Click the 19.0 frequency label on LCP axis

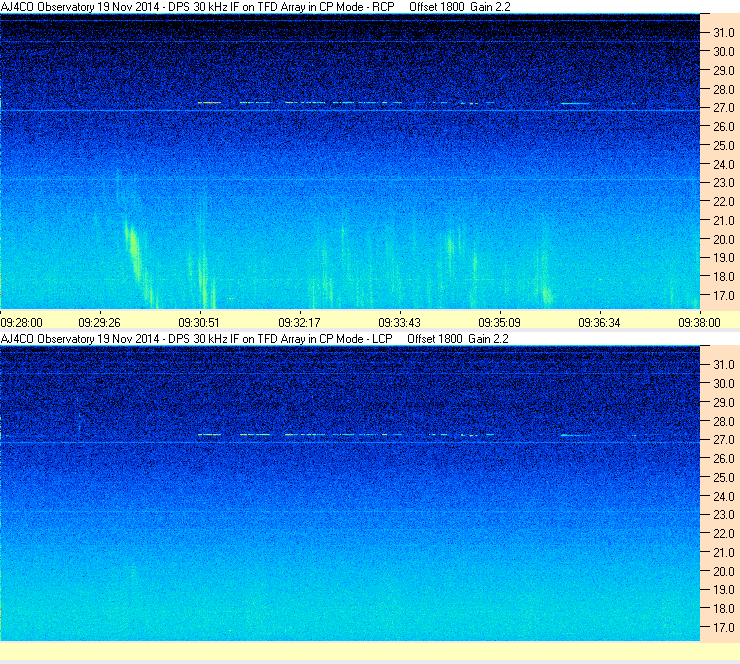(x=723, y=590)
